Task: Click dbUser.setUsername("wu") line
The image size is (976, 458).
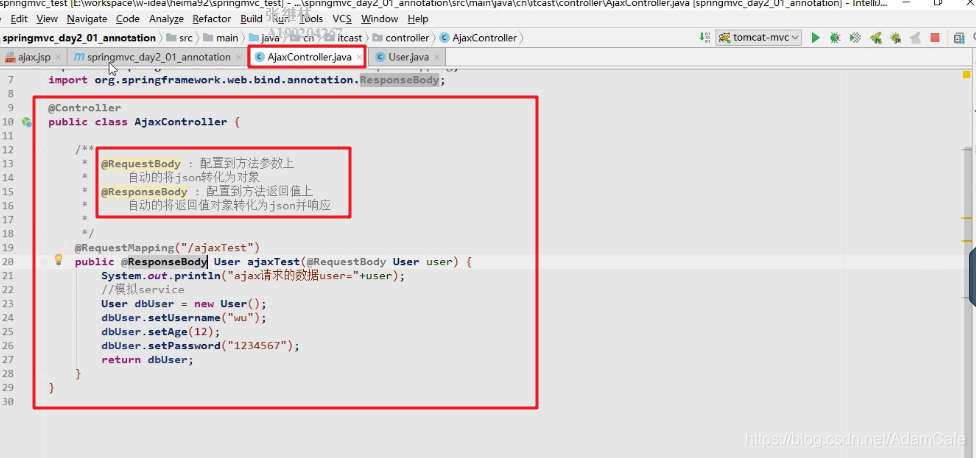Action: point(184,318)
